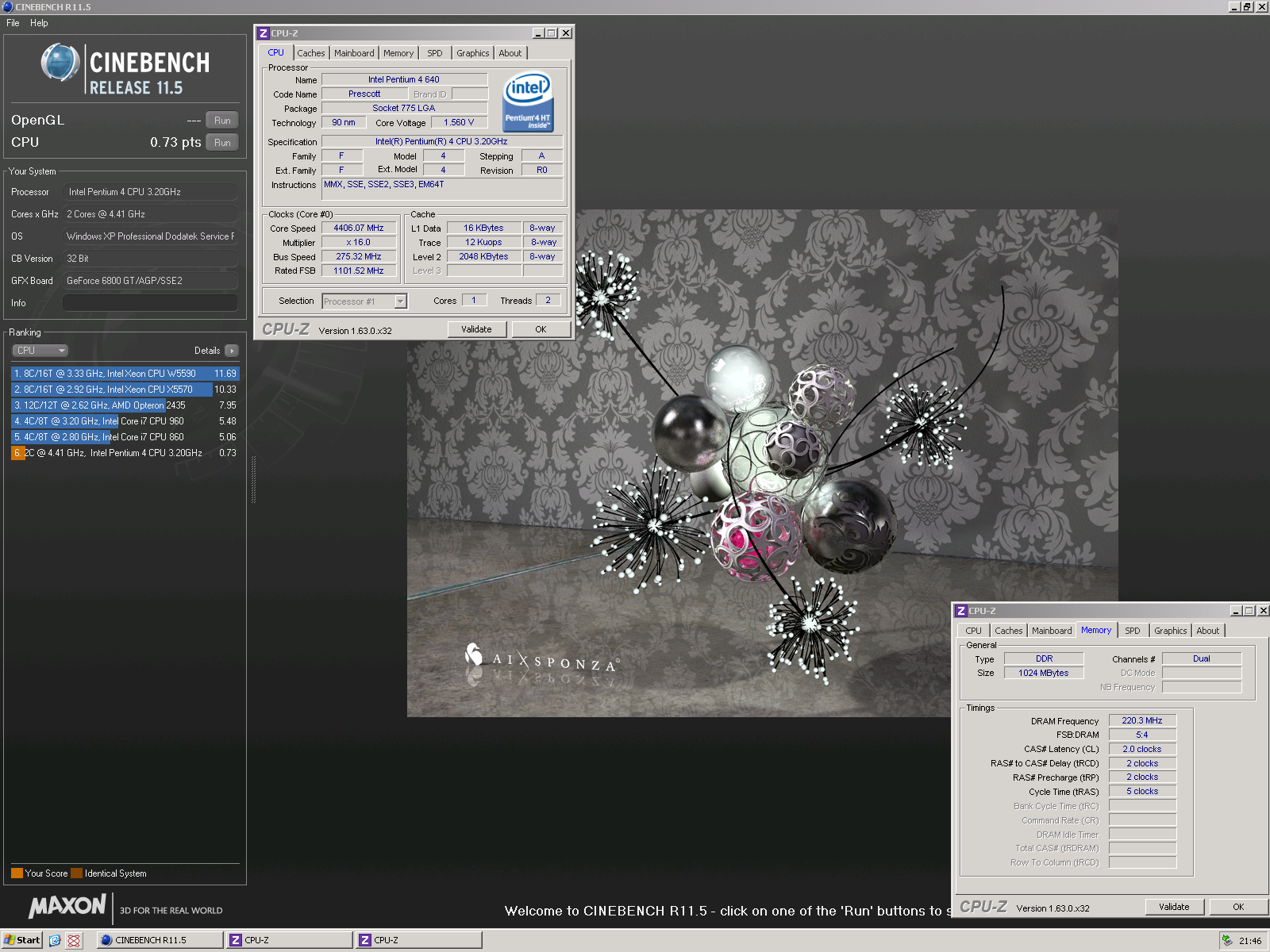The height and width of the screenshot is (952, 1270).
Task: Click Core Speed value 4406.07 MHz
Action: click(x=359, y=228)
